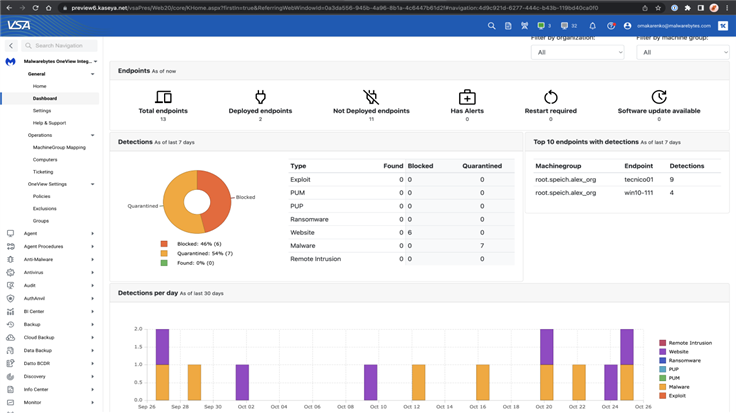Expand the Data Backup menu arrow
Screen dimensions: 736x413
pyautogui.click(x=92, y=351)
